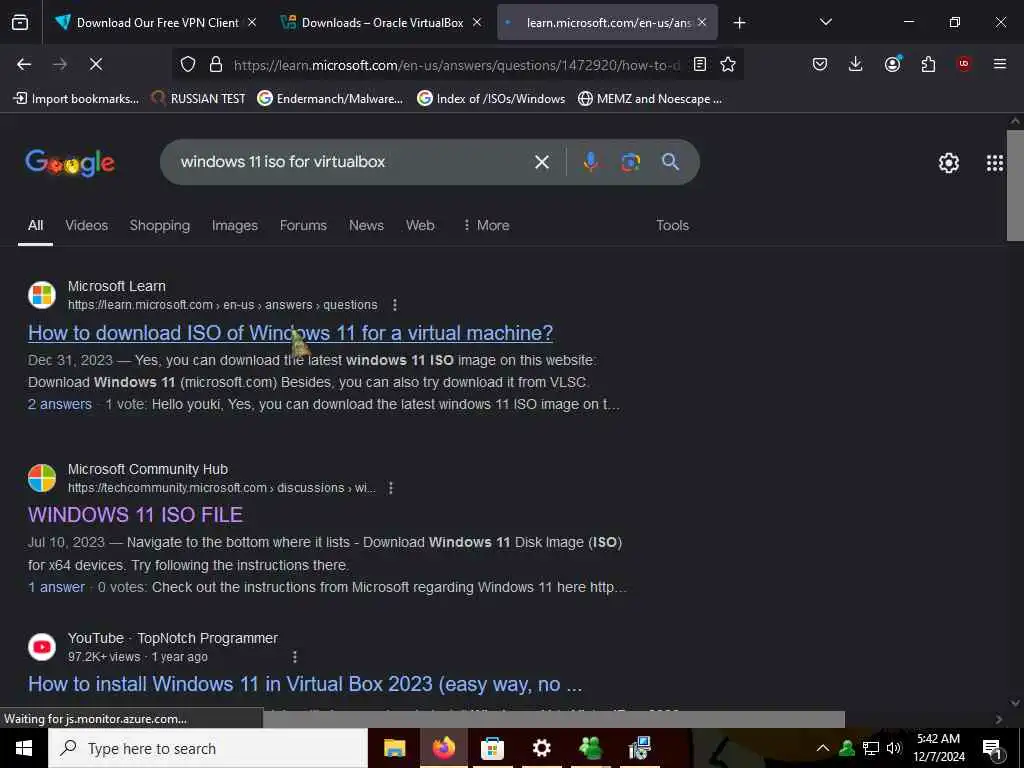
Task: Open uBlock Origin extension icon
Action: [963, 64]
